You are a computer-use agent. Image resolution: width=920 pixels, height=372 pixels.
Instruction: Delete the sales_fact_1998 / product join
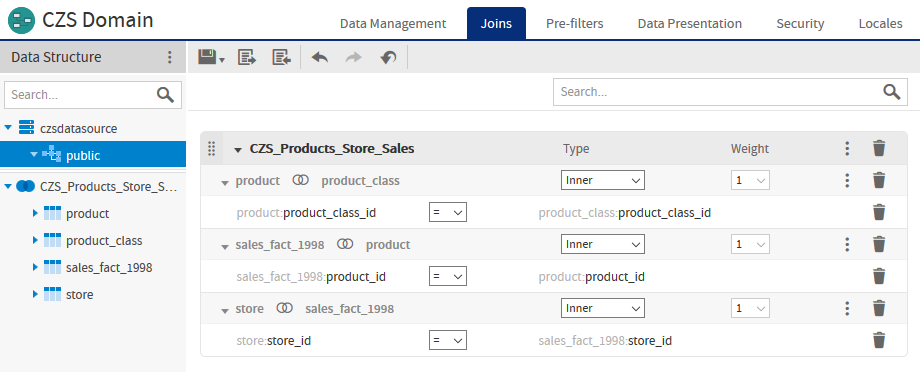pos(878,244)
